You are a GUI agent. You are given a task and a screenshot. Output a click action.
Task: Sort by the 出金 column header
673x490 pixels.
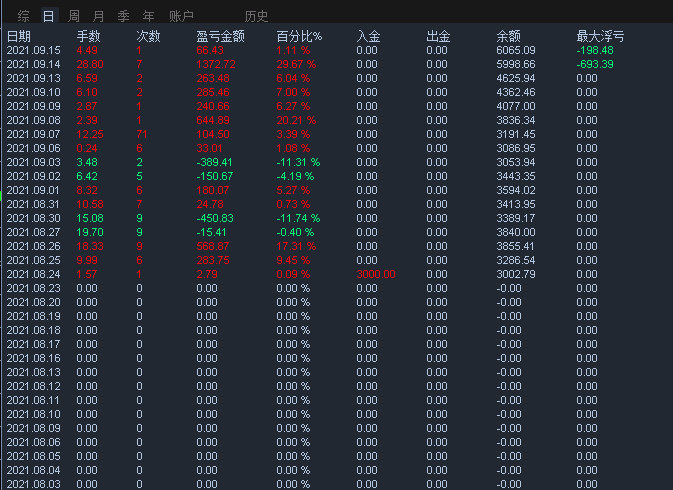pyautogui.click(x=438, y=36)
